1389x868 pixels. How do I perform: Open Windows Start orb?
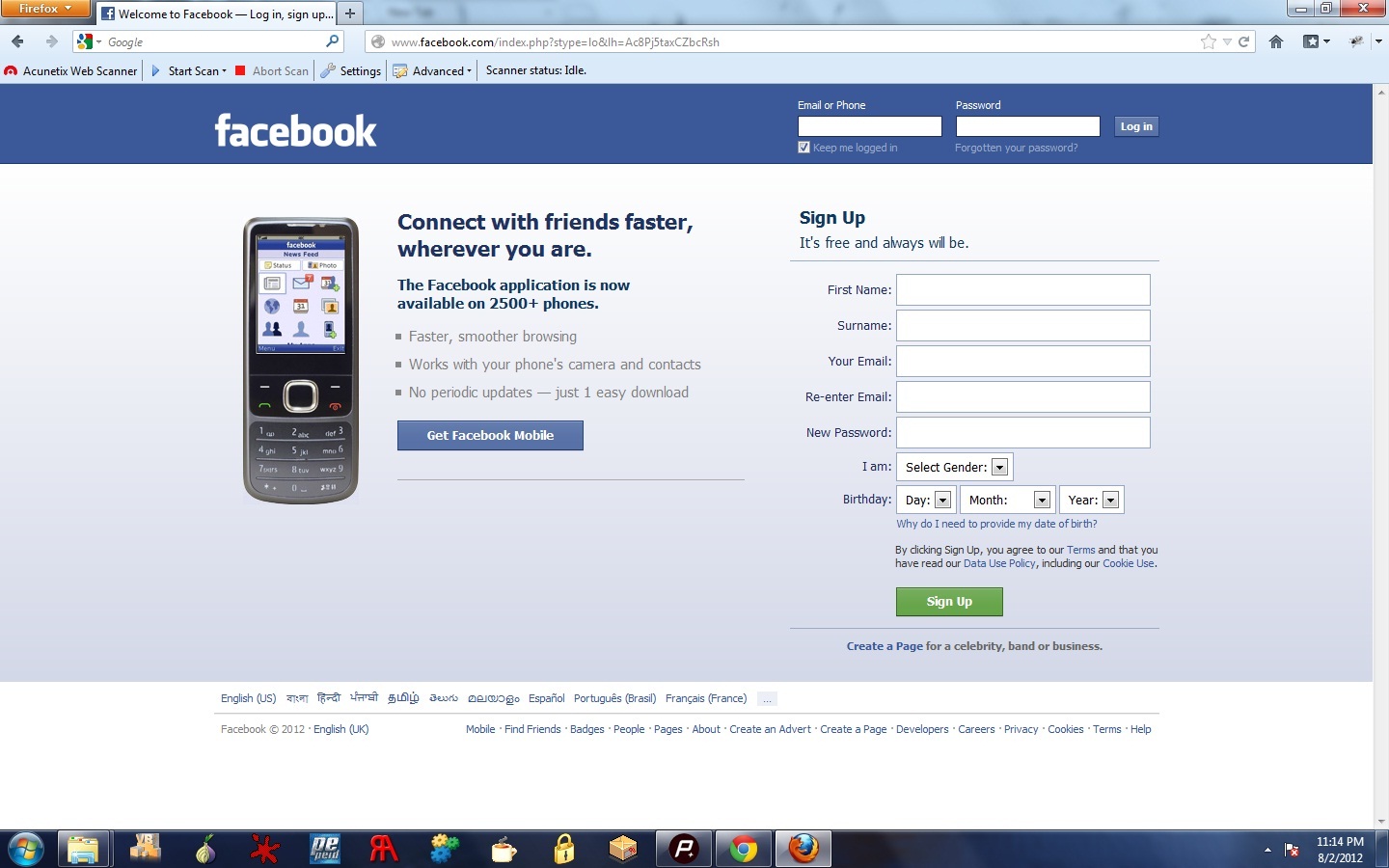(x=25, y=850)
